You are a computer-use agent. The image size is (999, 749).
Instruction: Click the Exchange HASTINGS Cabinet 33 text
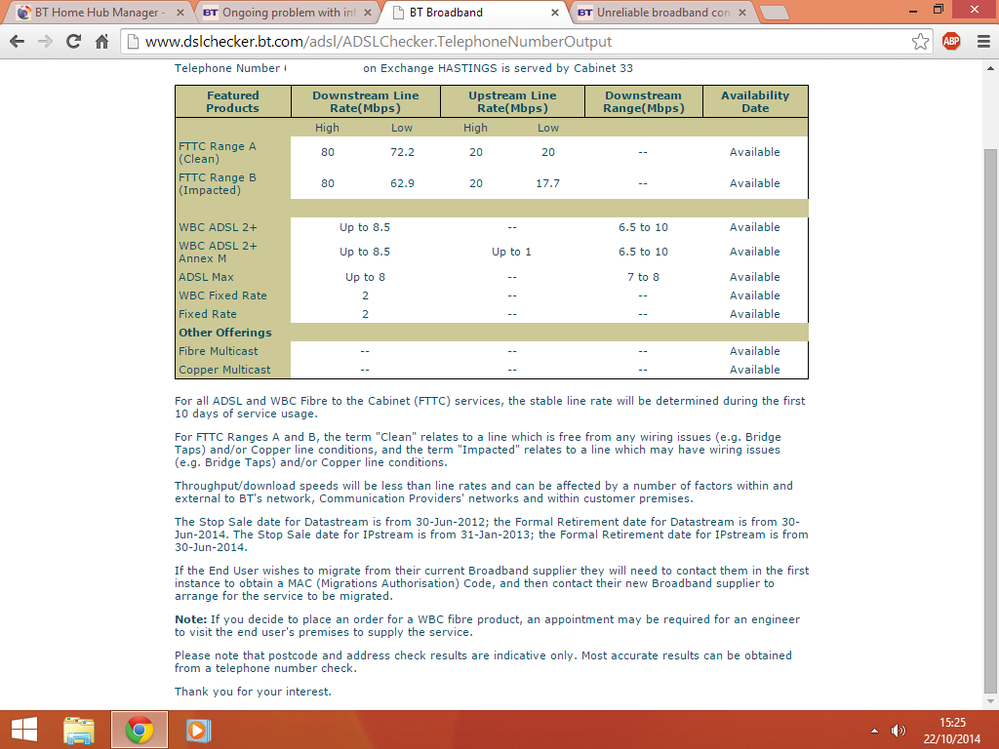pos(498,68)
